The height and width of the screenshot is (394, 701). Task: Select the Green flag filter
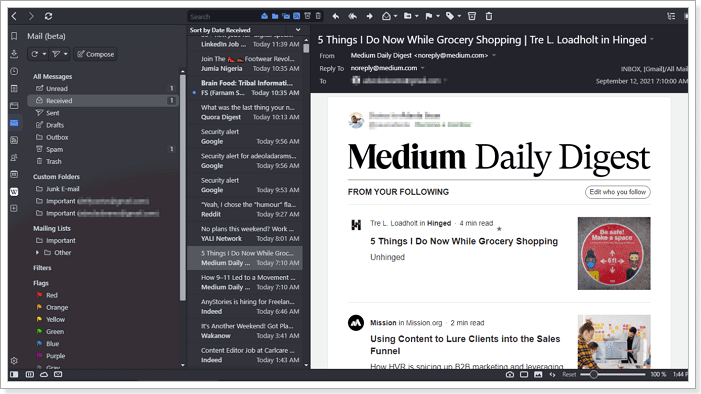click(104, 331)
